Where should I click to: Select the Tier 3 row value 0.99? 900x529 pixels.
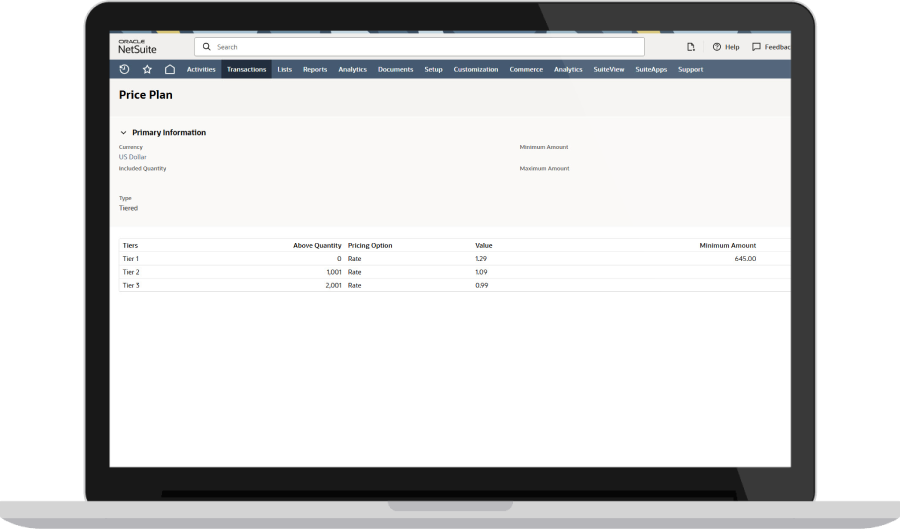click(481, 285)
